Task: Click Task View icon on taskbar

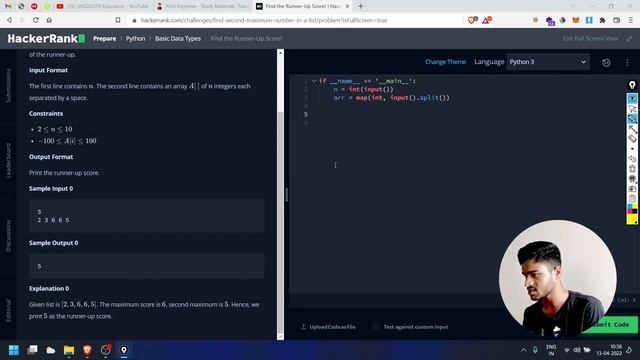Action: coord(32,350)
